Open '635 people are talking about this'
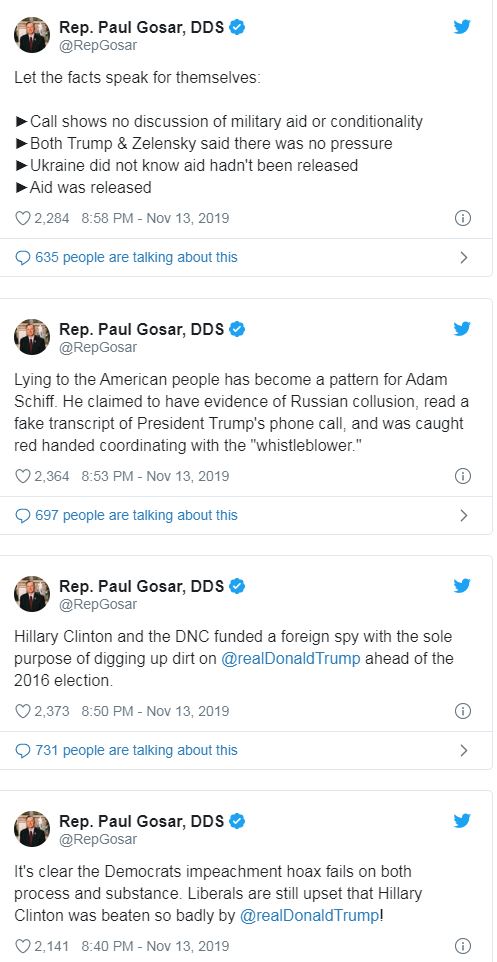 [126, 257]
